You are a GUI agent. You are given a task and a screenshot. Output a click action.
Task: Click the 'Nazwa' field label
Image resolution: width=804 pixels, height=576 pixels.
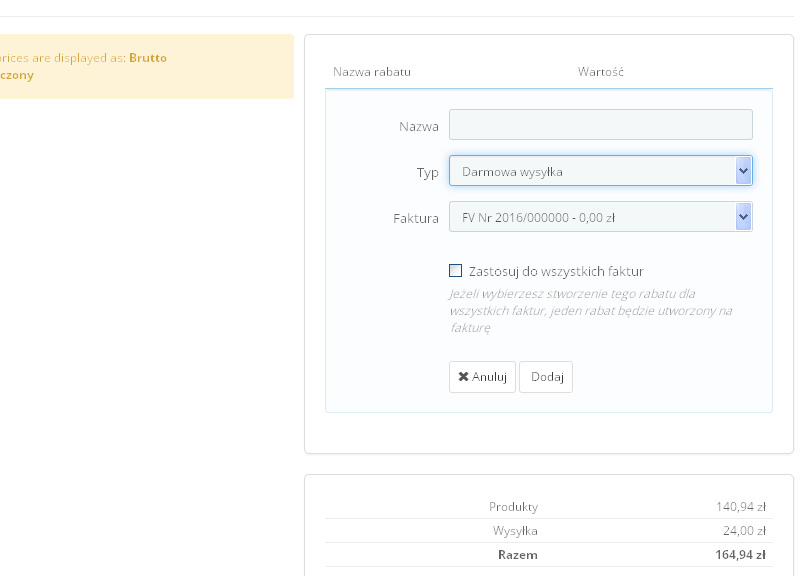419,127
